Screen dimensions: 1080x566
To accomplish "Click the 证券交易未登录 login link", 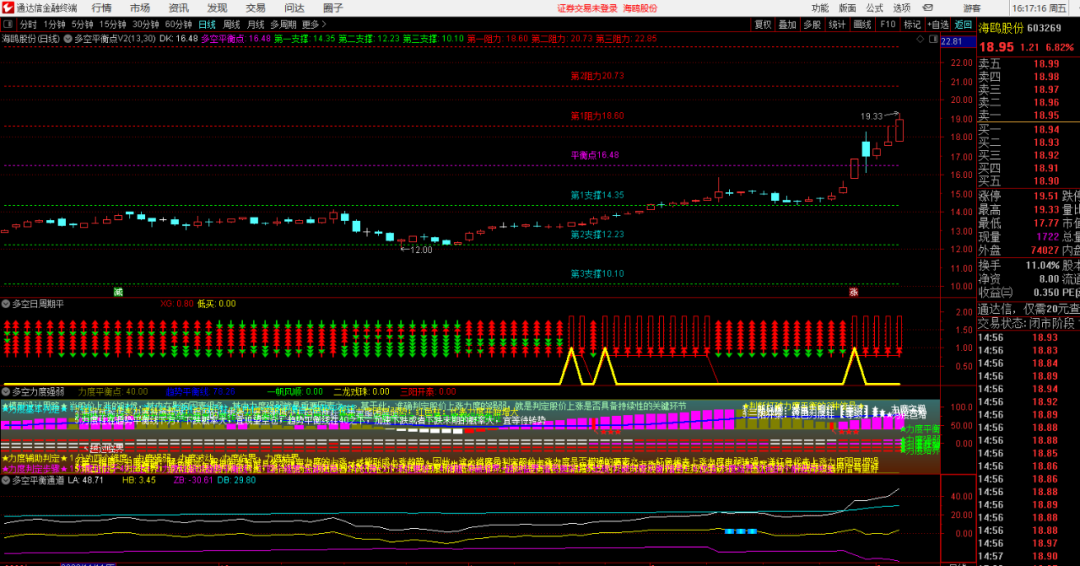I will [x=586, y=8].
